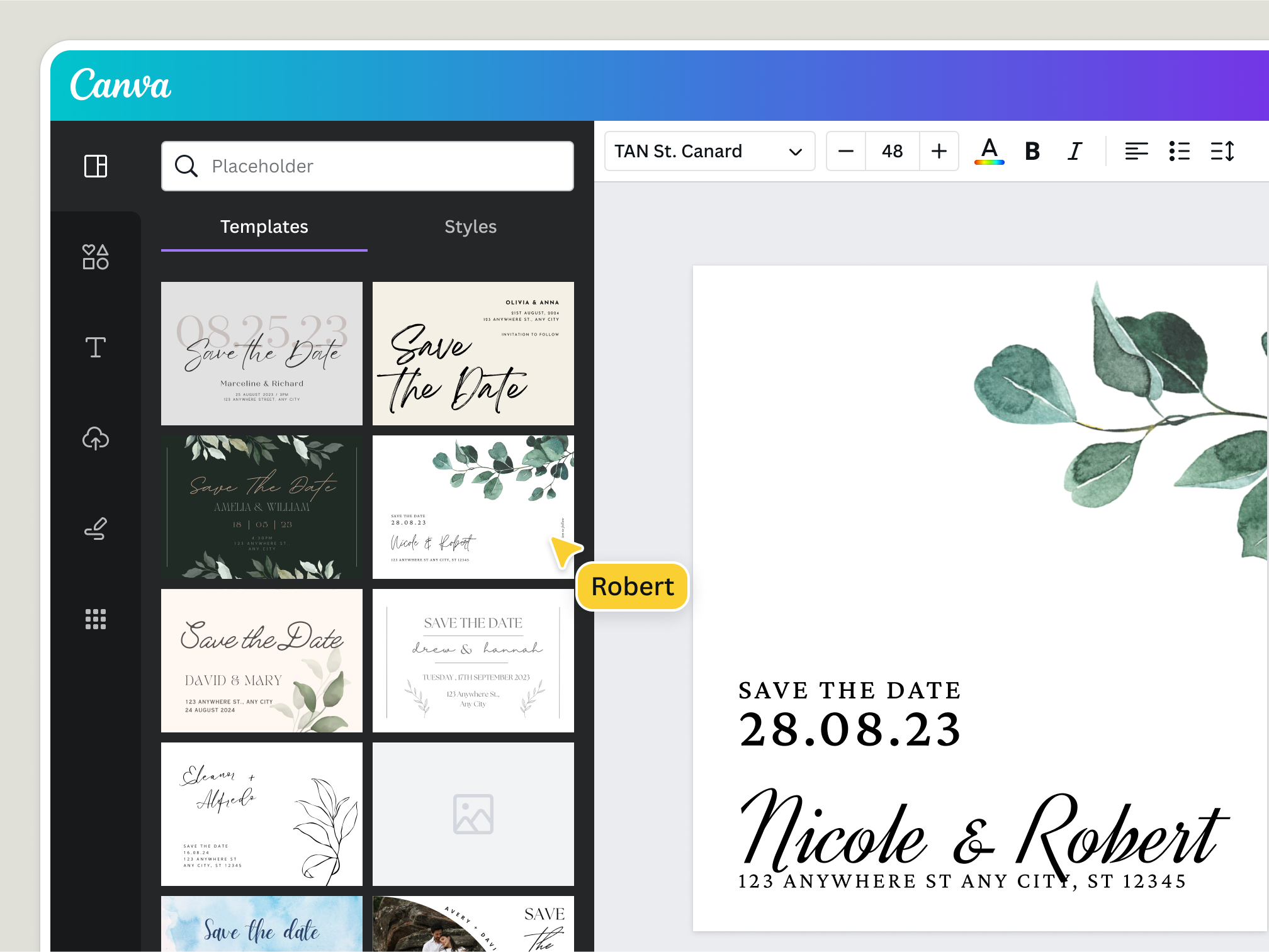Open the Design layout panel icon
Image resolution: width=1269 pixels, height=952 pixels.
coord(96,166)
